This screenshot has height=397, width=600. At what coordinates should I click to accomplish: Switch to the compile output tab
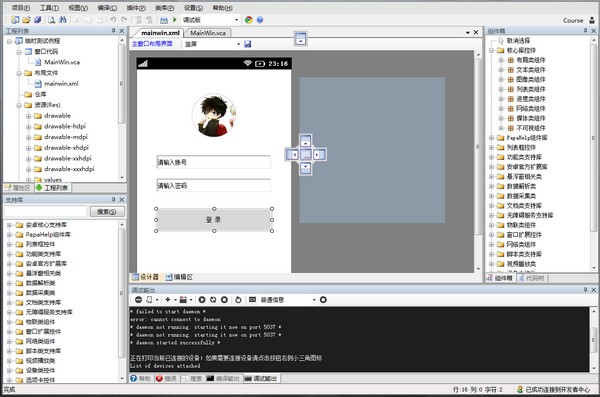click(223, 379)
